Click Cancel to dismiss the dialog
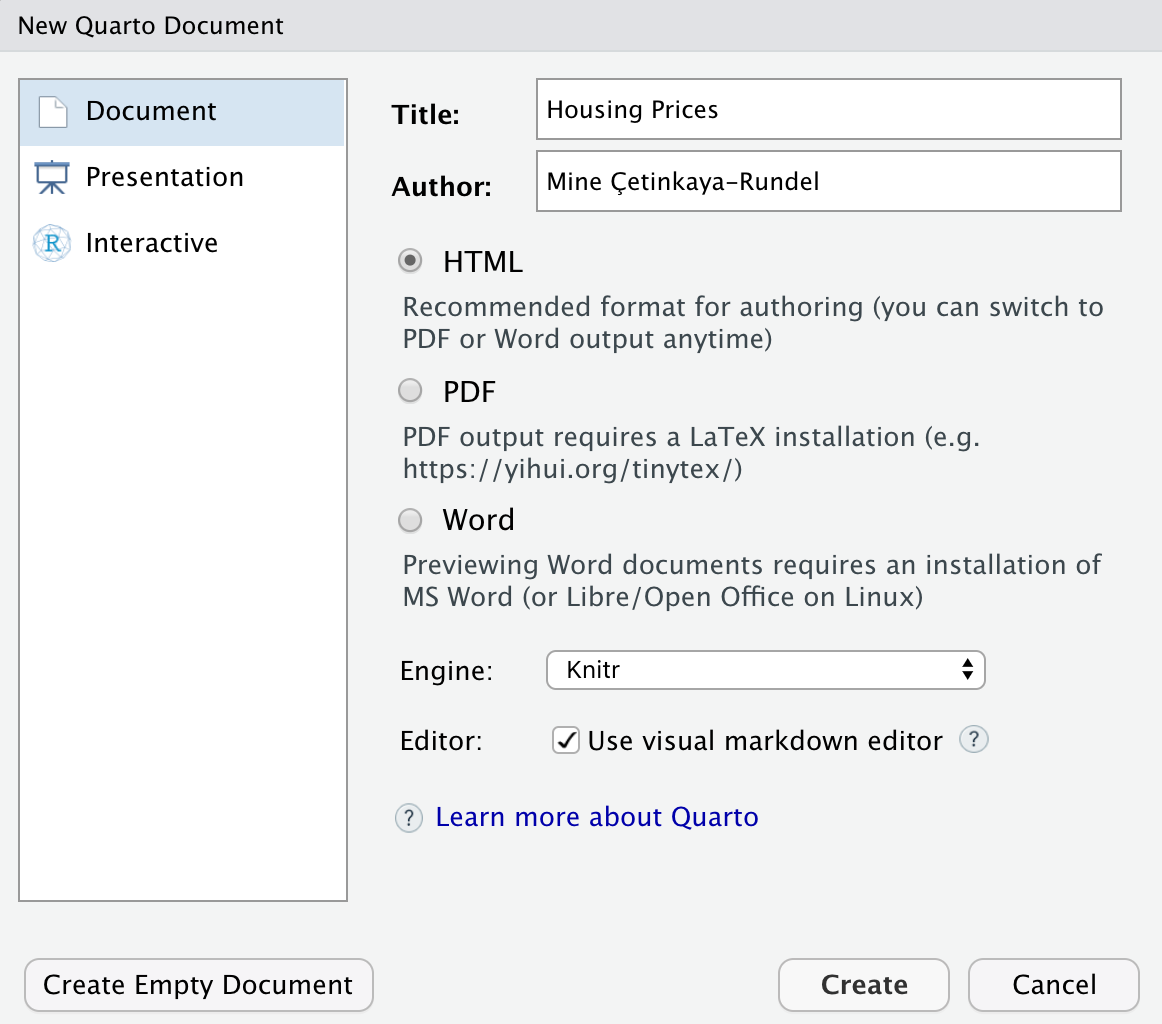 pyautogui.click(x=1053, y=985)
